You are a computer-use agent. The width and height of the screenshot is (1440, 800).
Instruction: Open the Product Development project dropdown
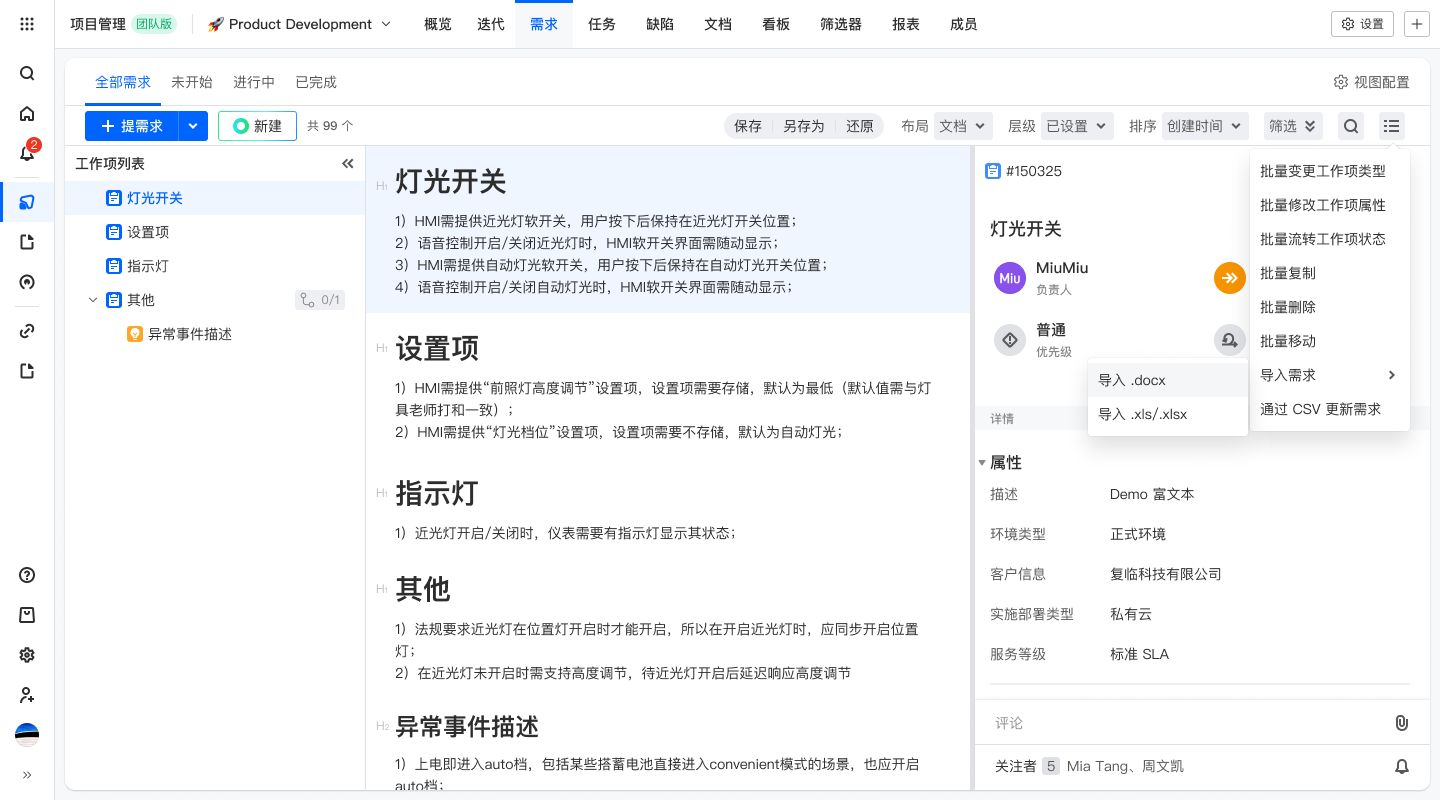300,24
